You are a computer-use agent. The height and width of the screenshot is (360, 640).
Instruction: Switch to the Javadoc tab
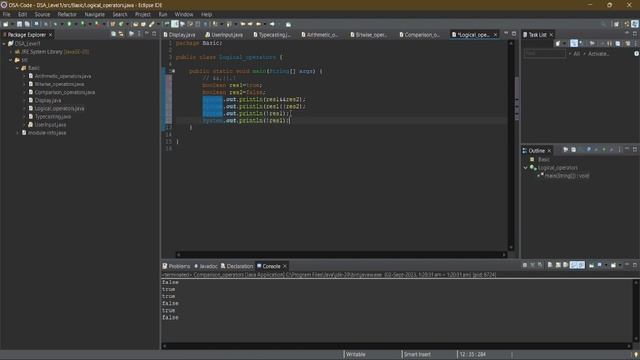(x=206, y=266)
